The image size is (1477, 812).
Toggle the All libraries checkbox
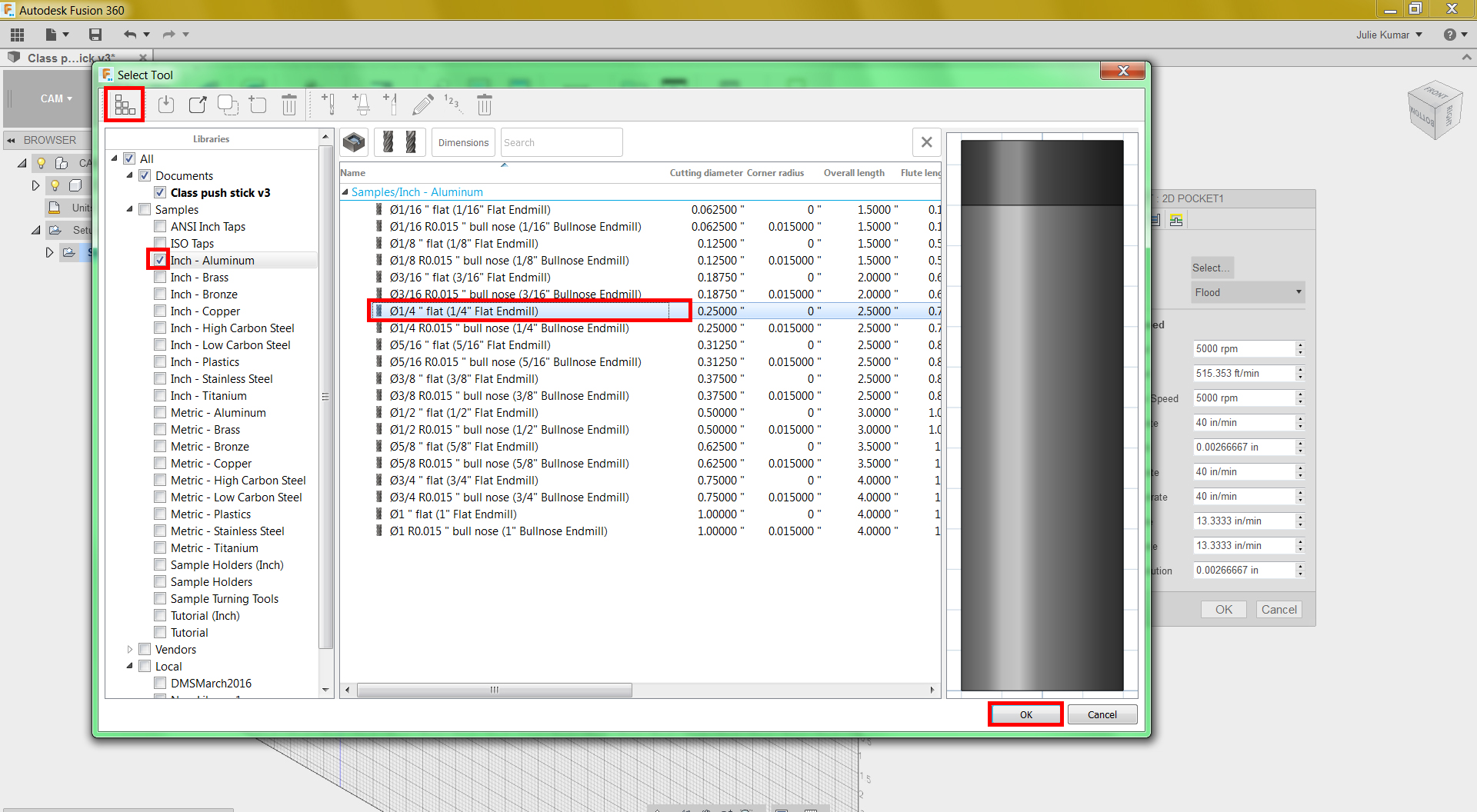click(x=129, y=158)
